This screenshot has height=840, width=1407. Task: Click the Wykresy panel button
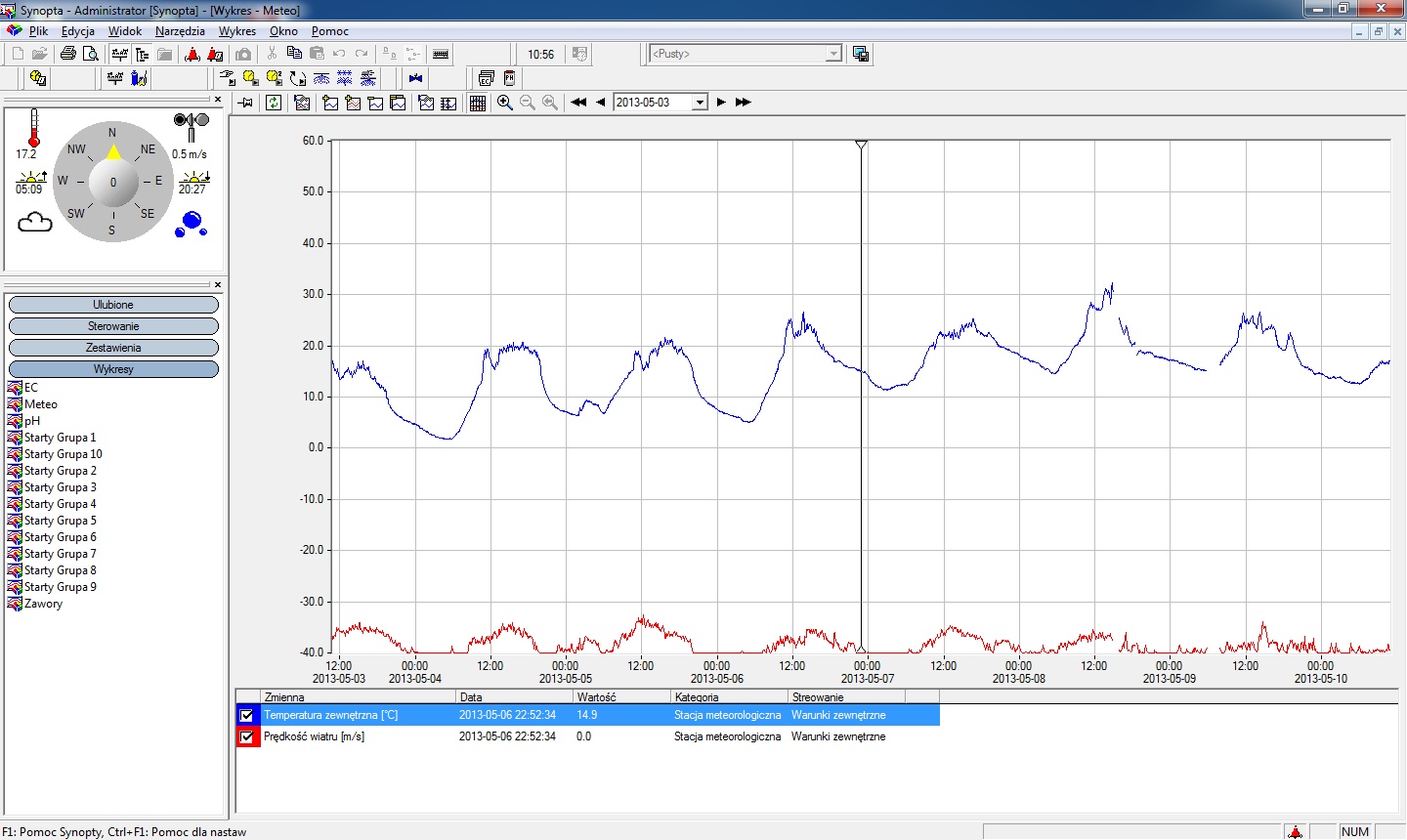coord(113,369)
